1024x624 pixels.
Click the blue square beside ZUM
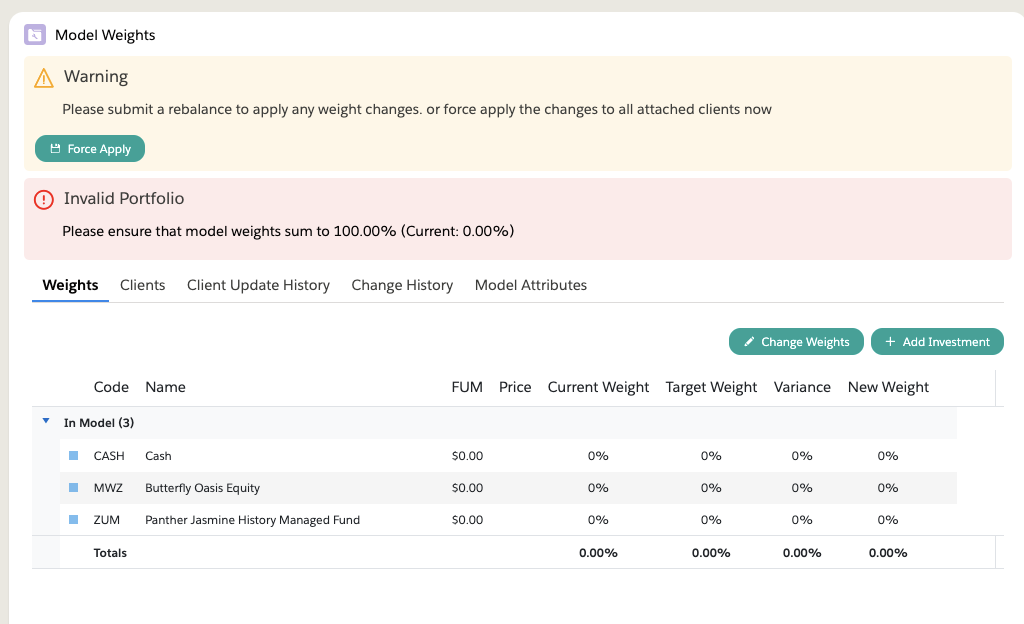73,520
